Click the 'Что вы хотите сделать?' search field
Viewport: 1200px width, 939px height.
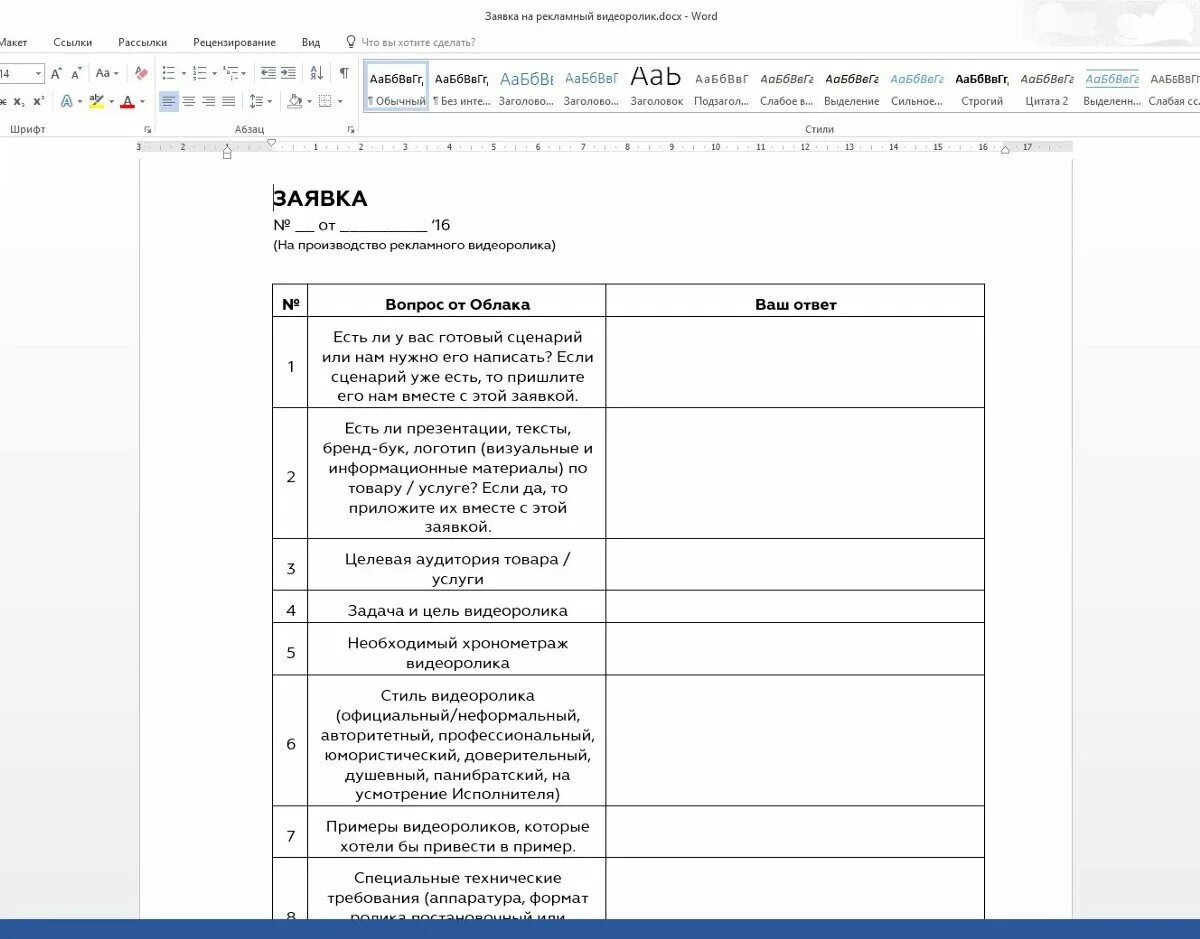point(418,42)
